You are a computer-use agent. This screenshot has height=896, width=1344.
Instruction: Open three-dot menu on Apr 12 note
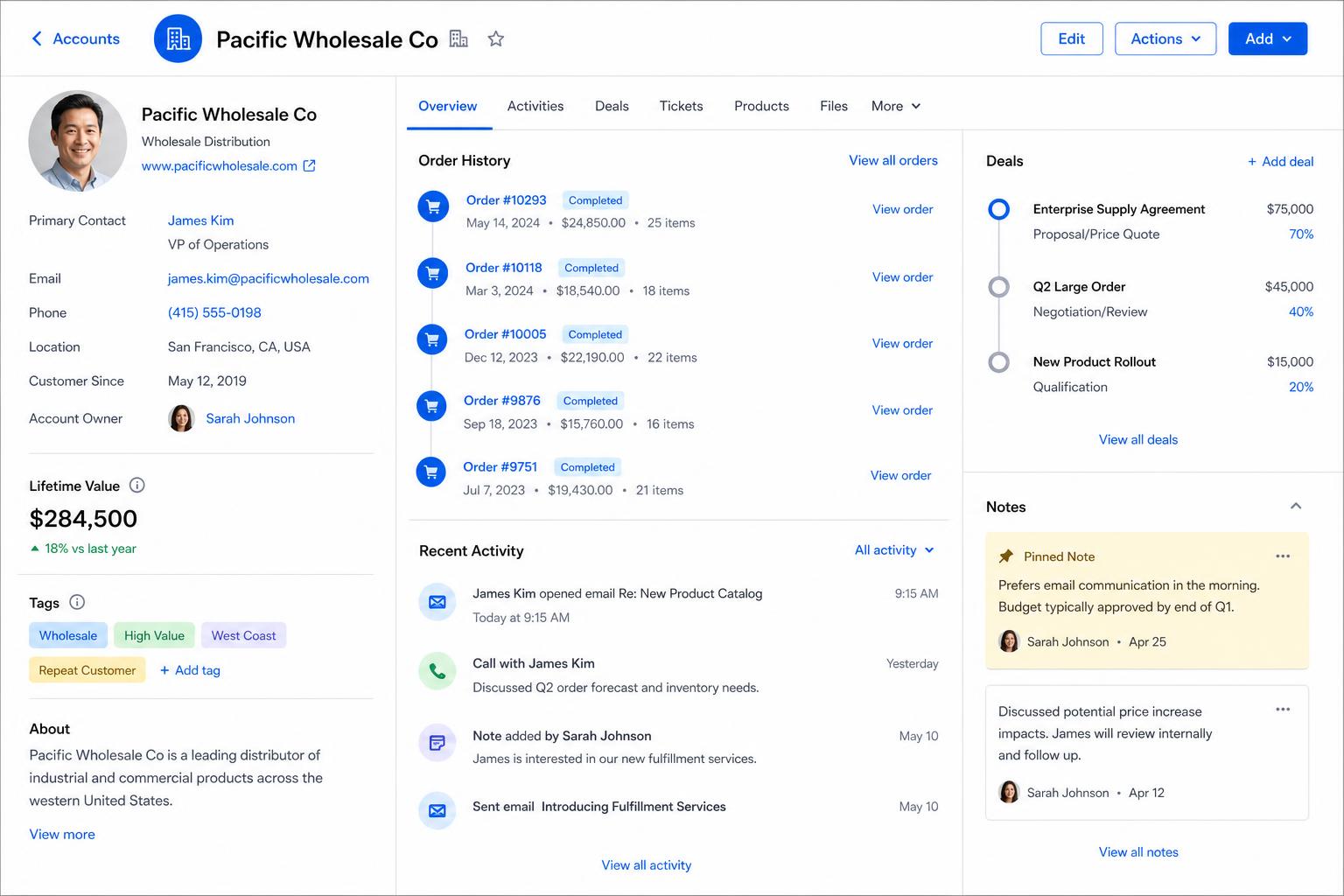coord(1283,709)
